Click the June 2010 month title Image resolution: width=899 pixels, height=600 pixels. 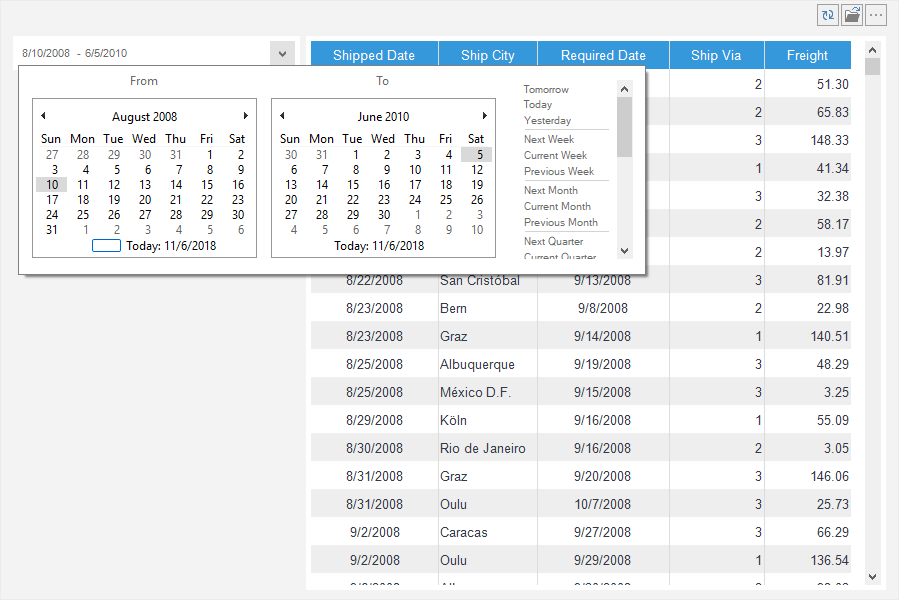click(383, 117)
